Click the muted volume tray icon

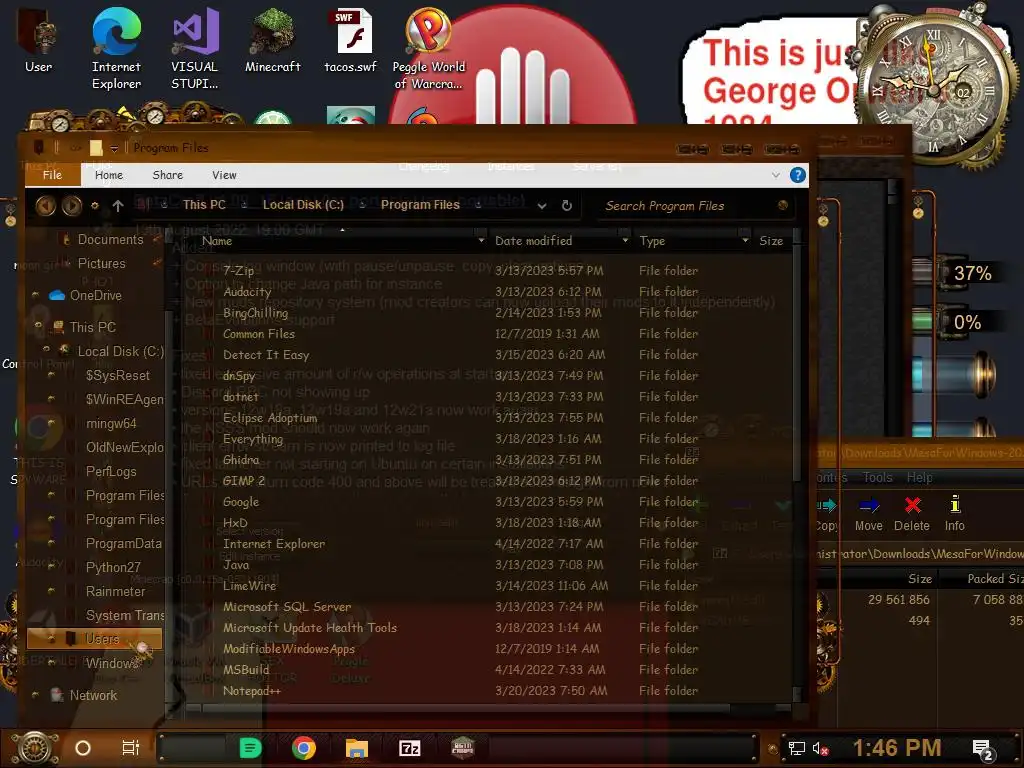pyautogui.click(x=821, y=748)
